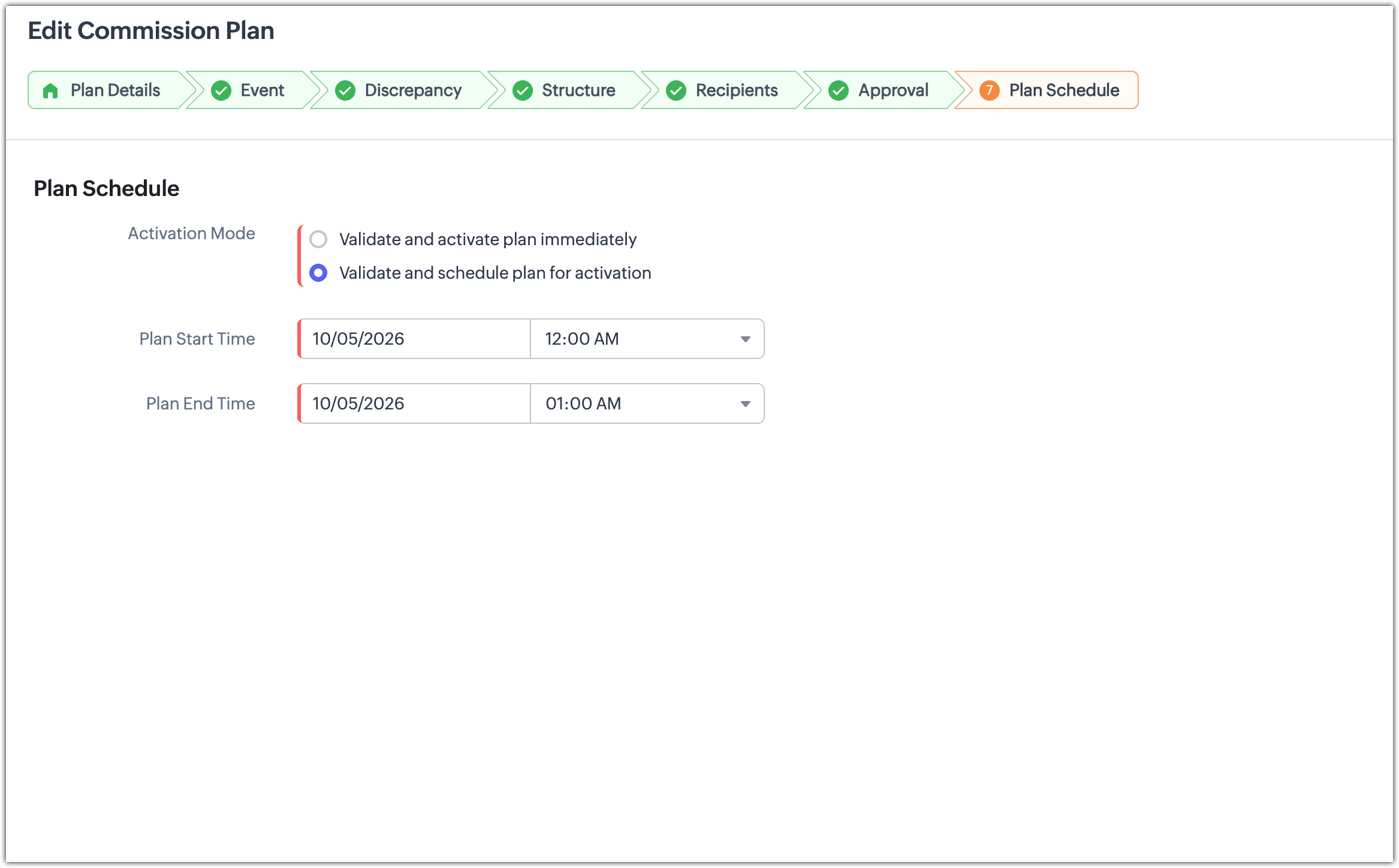Click the Structure step checkmark icon
1399x868 pixels.
tap(523, 91)
